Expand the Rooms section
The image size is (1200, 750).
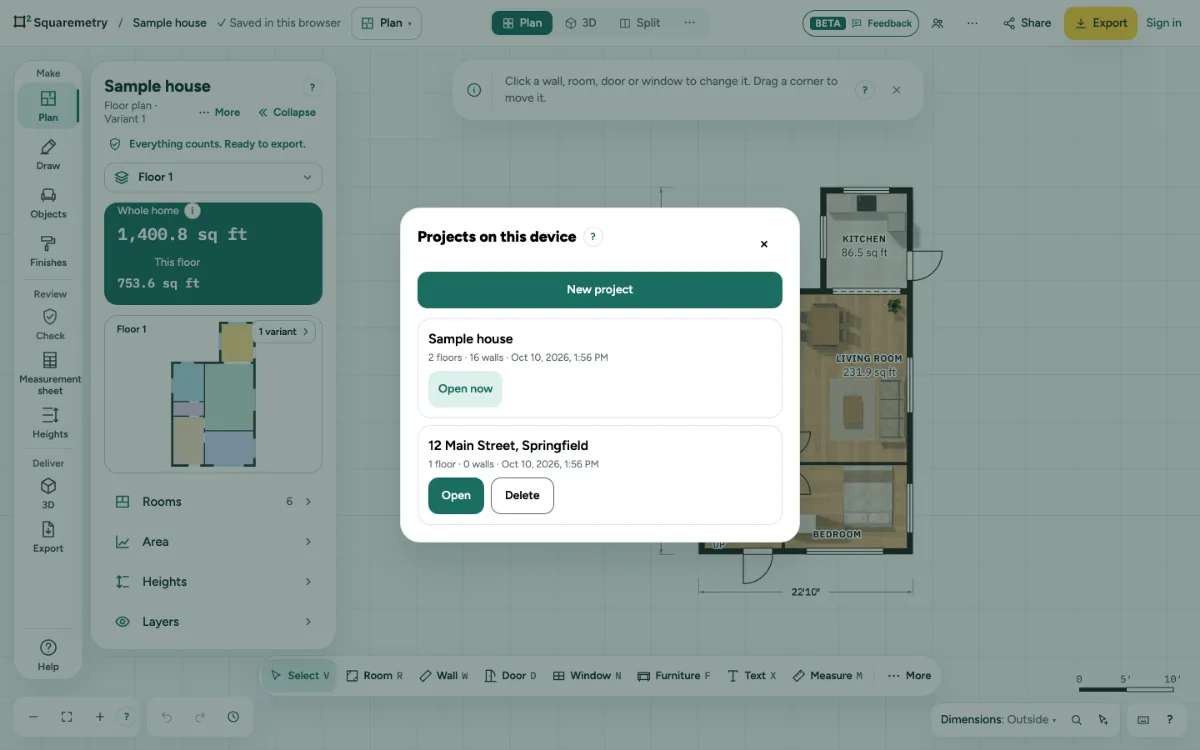pyautogui.click(x=213, y=502)
